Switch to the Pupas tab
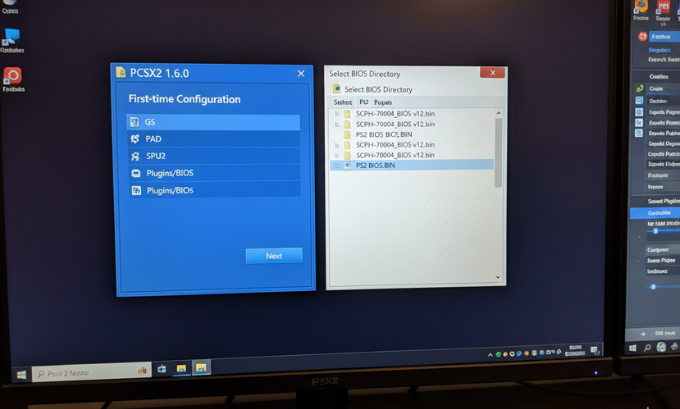 tap(383, 102)
